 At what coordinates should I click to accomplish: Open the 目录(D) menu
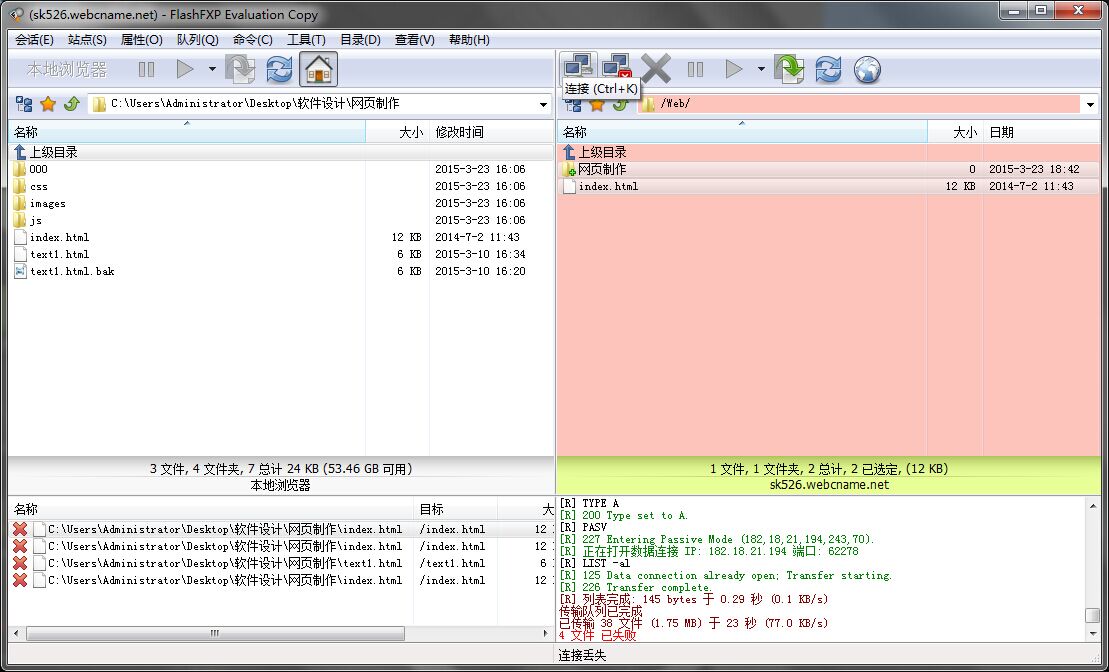pyautogui.click(x=360, y=40)
